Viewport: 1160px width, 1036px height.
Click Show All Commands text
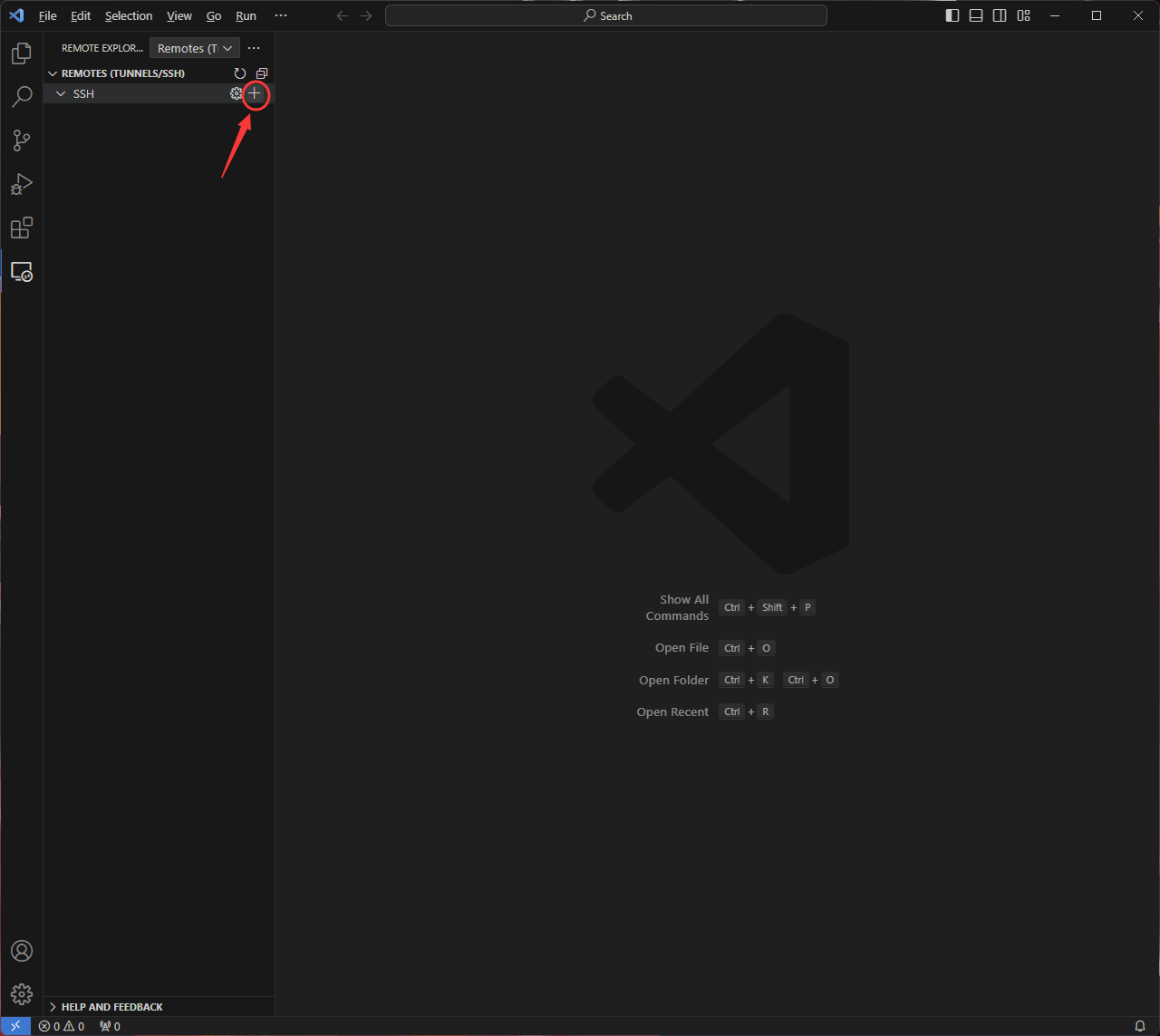677,607
